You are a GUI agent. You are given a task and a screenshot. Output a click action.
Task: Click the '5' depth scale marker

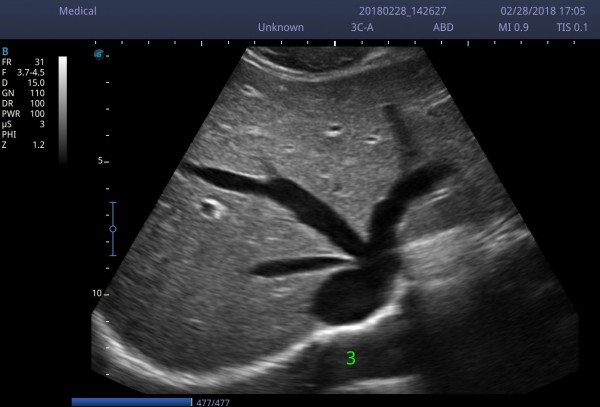pyautogui.click(x=100, y=161)
